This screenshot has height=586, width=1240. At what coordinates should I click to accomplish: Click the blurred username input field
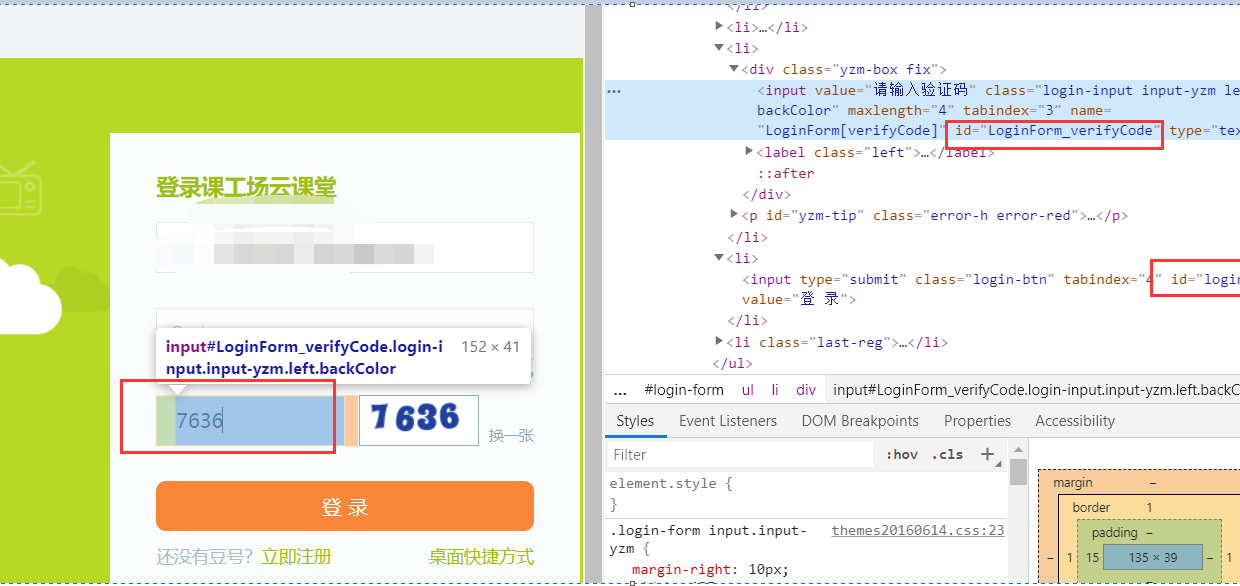[x=345, y=247]
